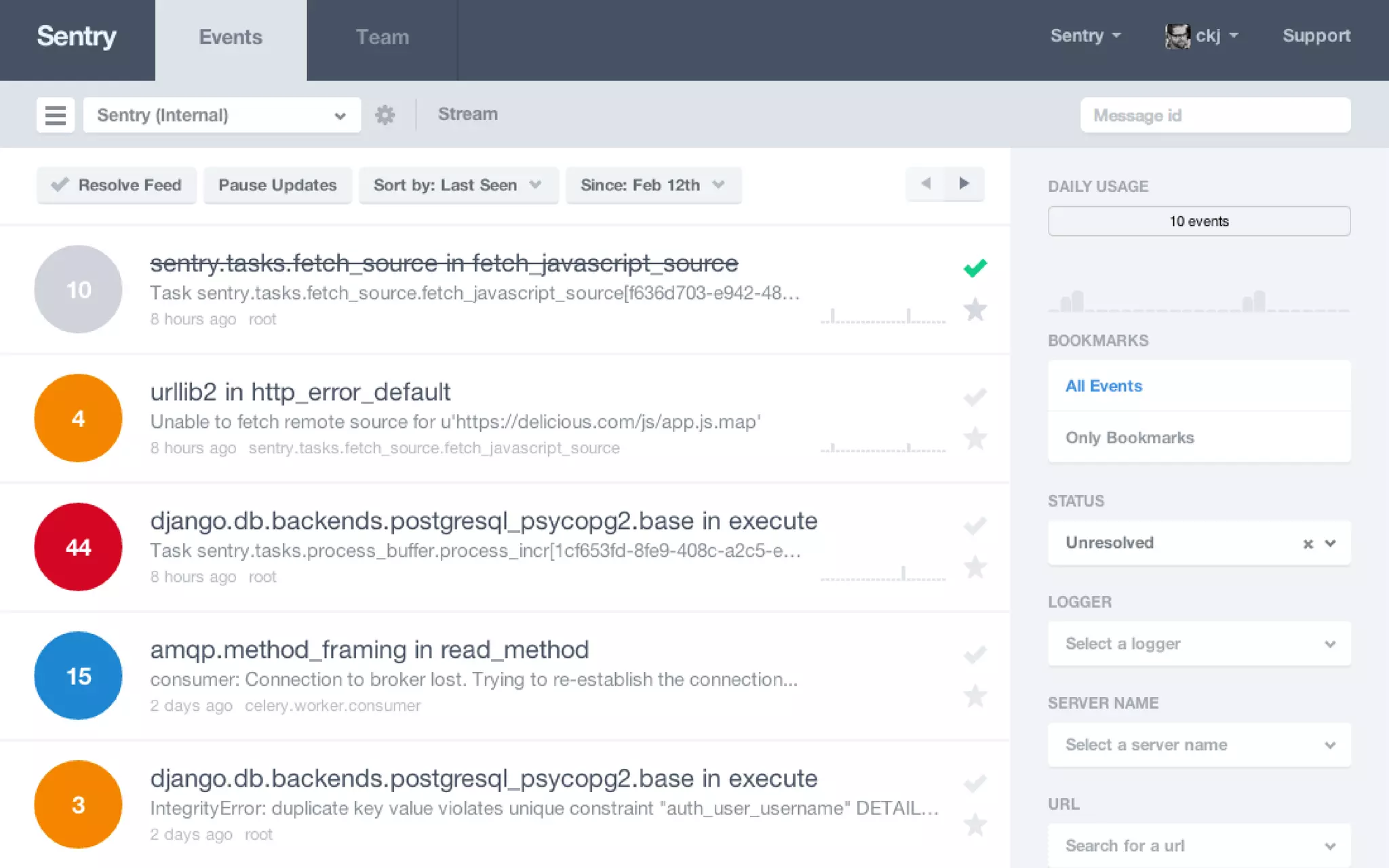This screenshot has width=1389, height=868.
Task: Clear the Unresolved status filter
Action: click(1308, 544)
